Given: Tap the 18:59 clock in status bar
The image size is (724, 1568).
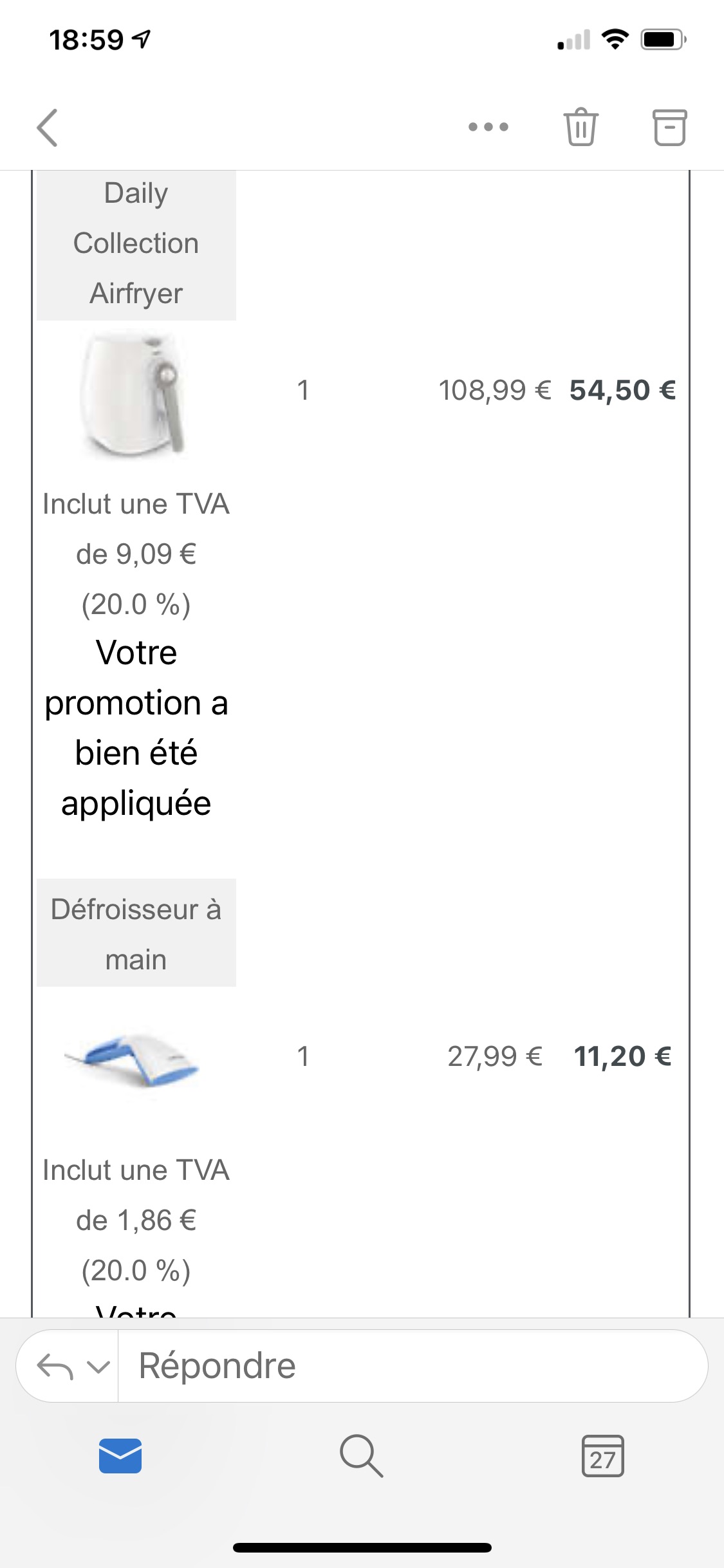Looking at the screenshot, I should (x=86, y=40).
